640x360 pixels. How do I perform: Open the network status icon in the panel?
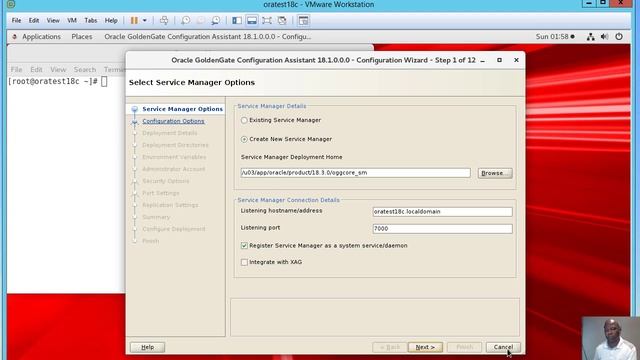pyautogui.click(x=591, y=37)
